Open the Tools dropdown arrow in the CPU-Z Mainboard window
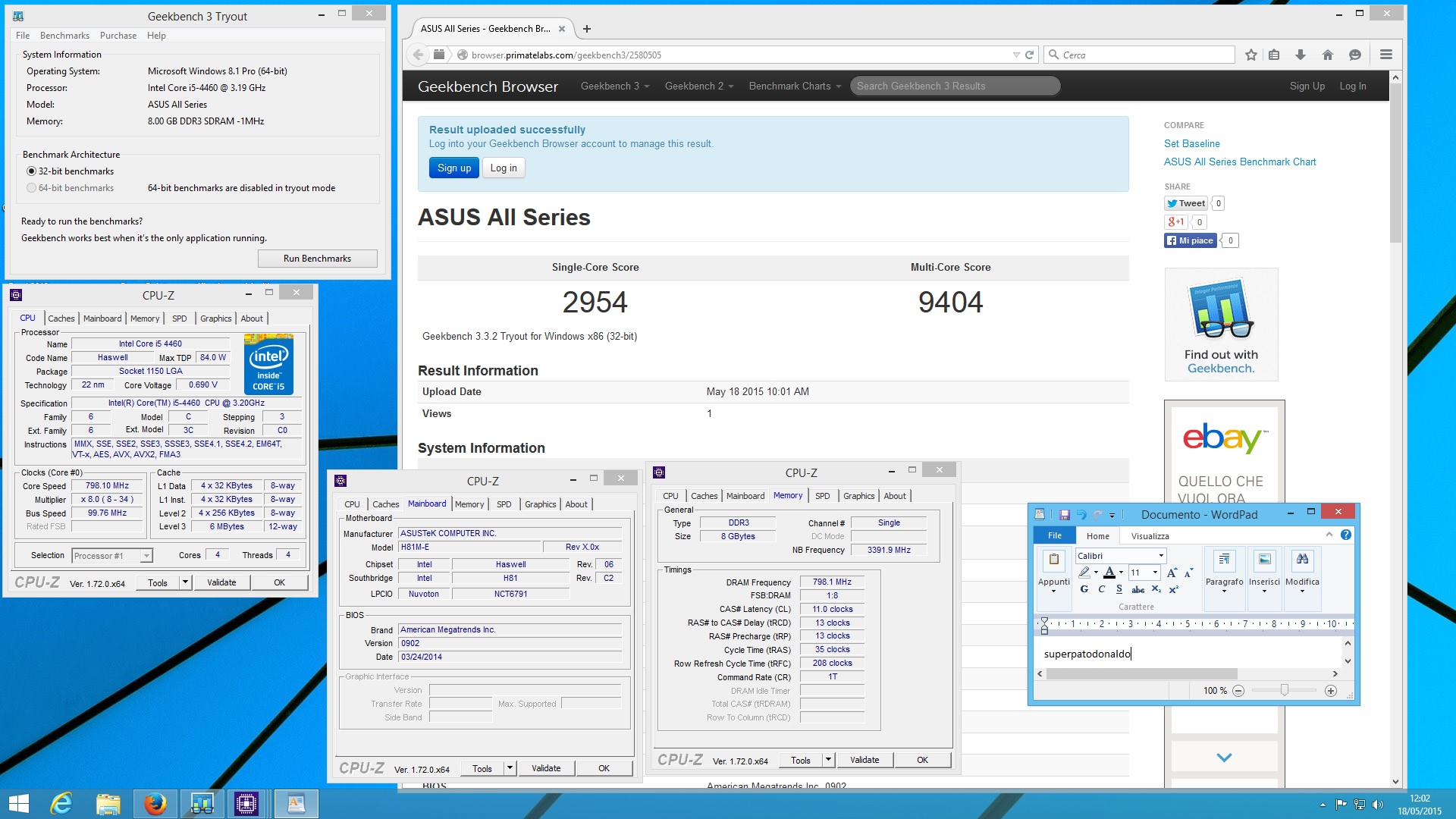The height and width of the screenshot is (819, 1456). (510, 768)
